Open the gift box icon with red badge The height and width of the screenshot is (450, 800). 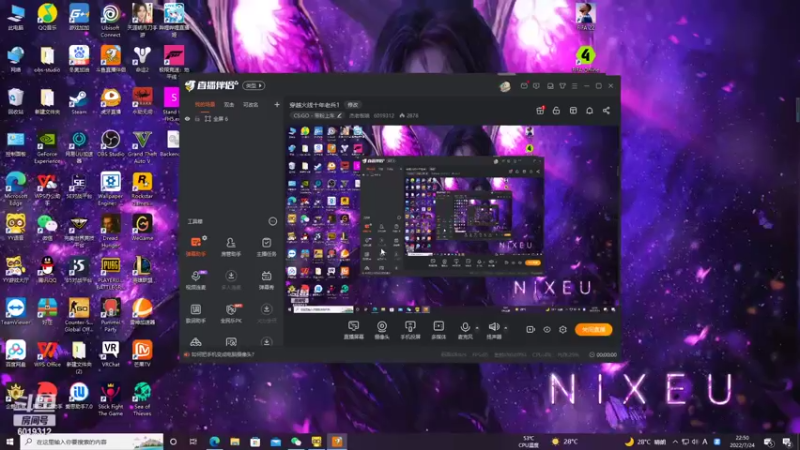tap(540, 110)
